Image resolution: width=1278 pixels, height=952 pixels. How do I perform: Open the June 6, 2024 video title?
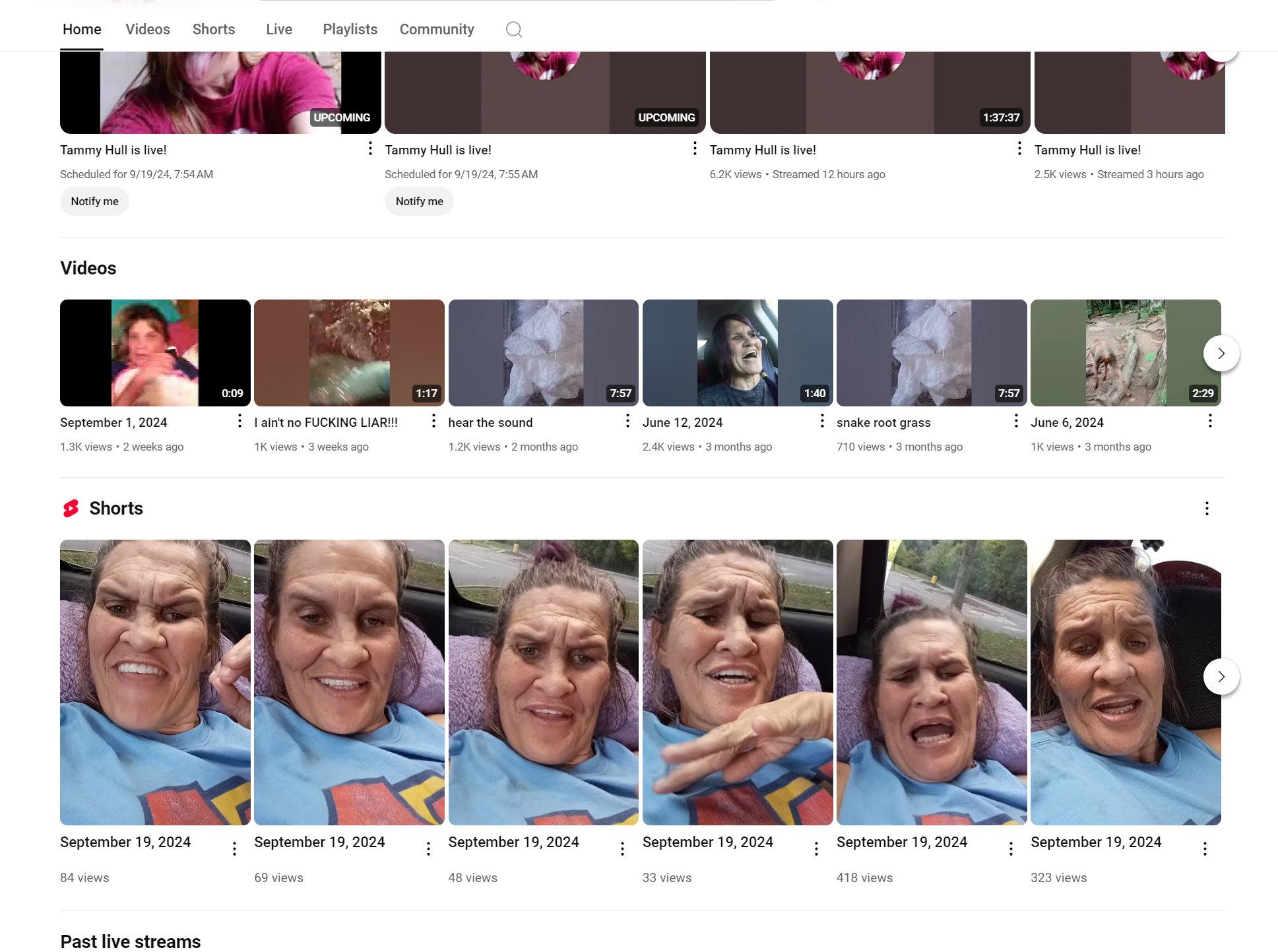(1067, 423)
